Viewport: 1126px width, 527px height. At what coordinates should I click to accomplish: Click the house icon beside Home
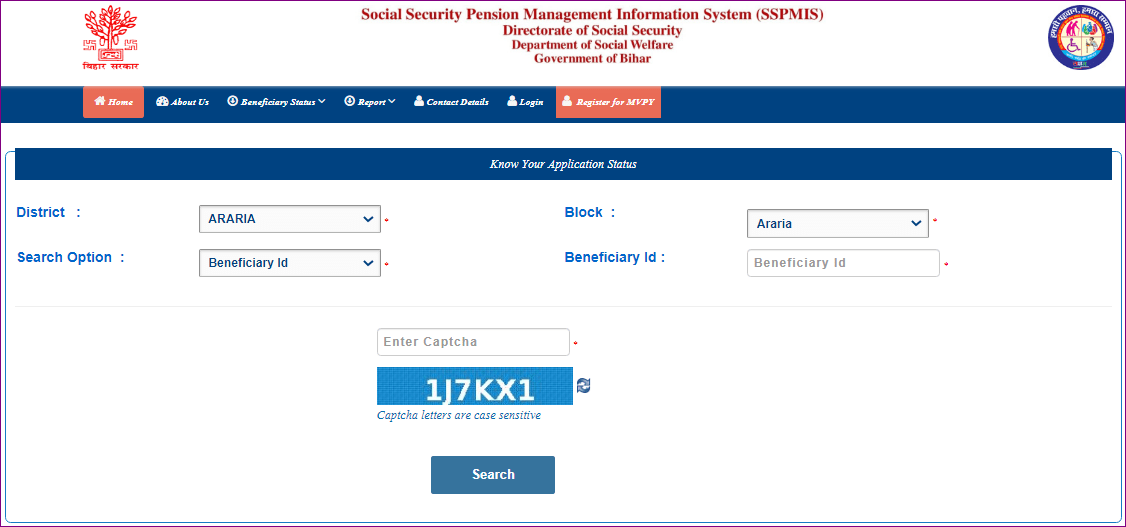(x=100, y=101)
